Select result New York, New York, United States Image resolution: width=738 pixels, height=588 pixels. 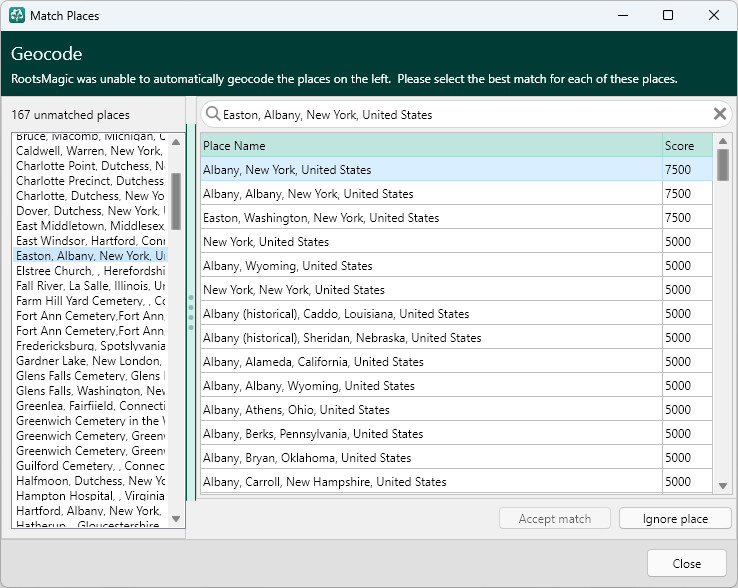pyautogui.click(x=431, y=290)
